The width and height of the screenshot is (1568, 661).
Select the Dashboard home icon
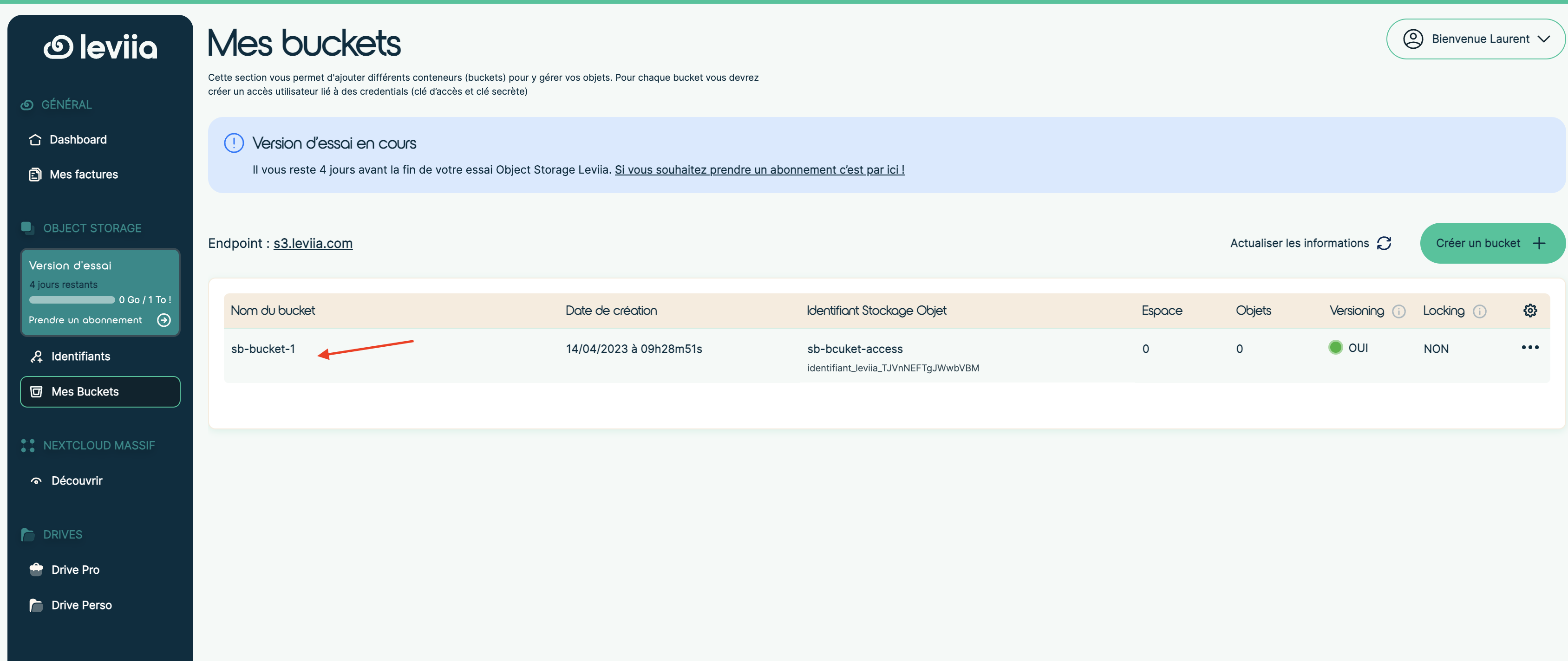pyautogui.click(x=35, y=139)
